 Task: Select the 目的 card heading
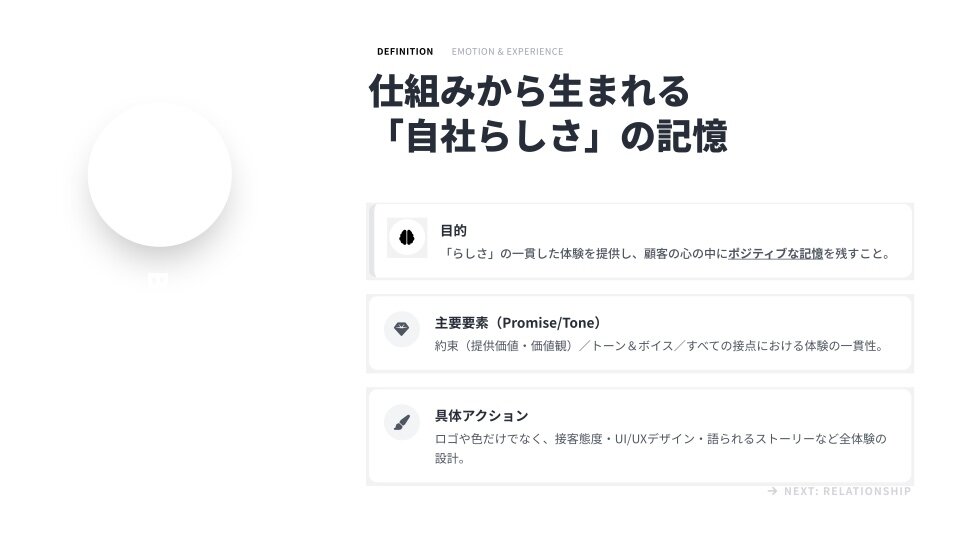[453, 231]
